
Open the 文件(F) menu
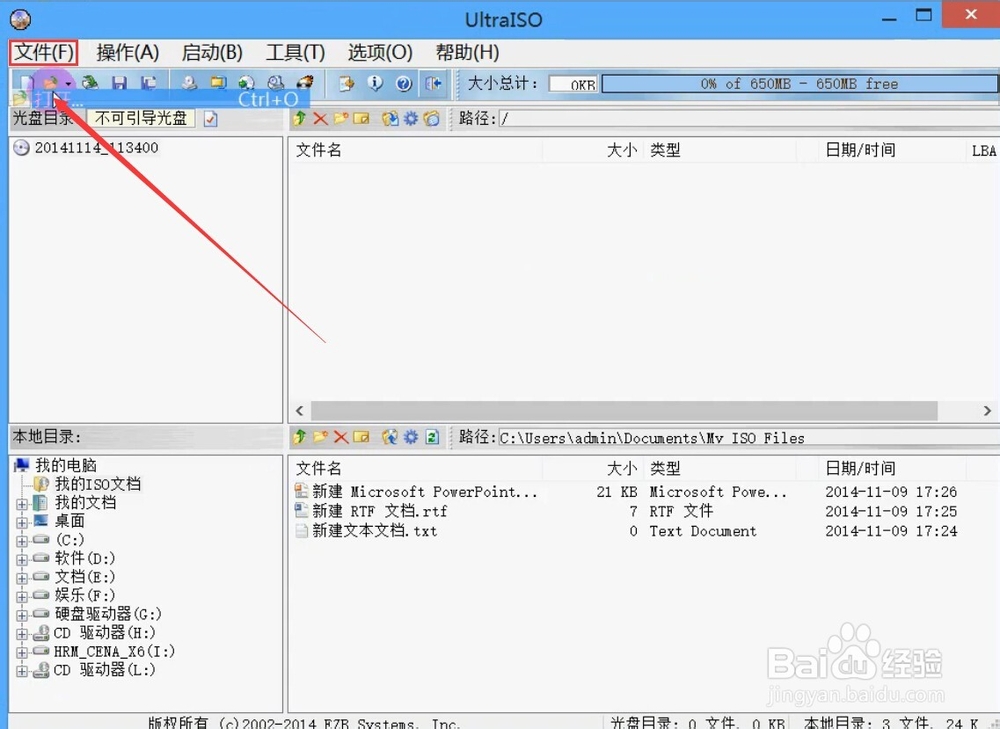pyautogui.click(x=44, y=52)
